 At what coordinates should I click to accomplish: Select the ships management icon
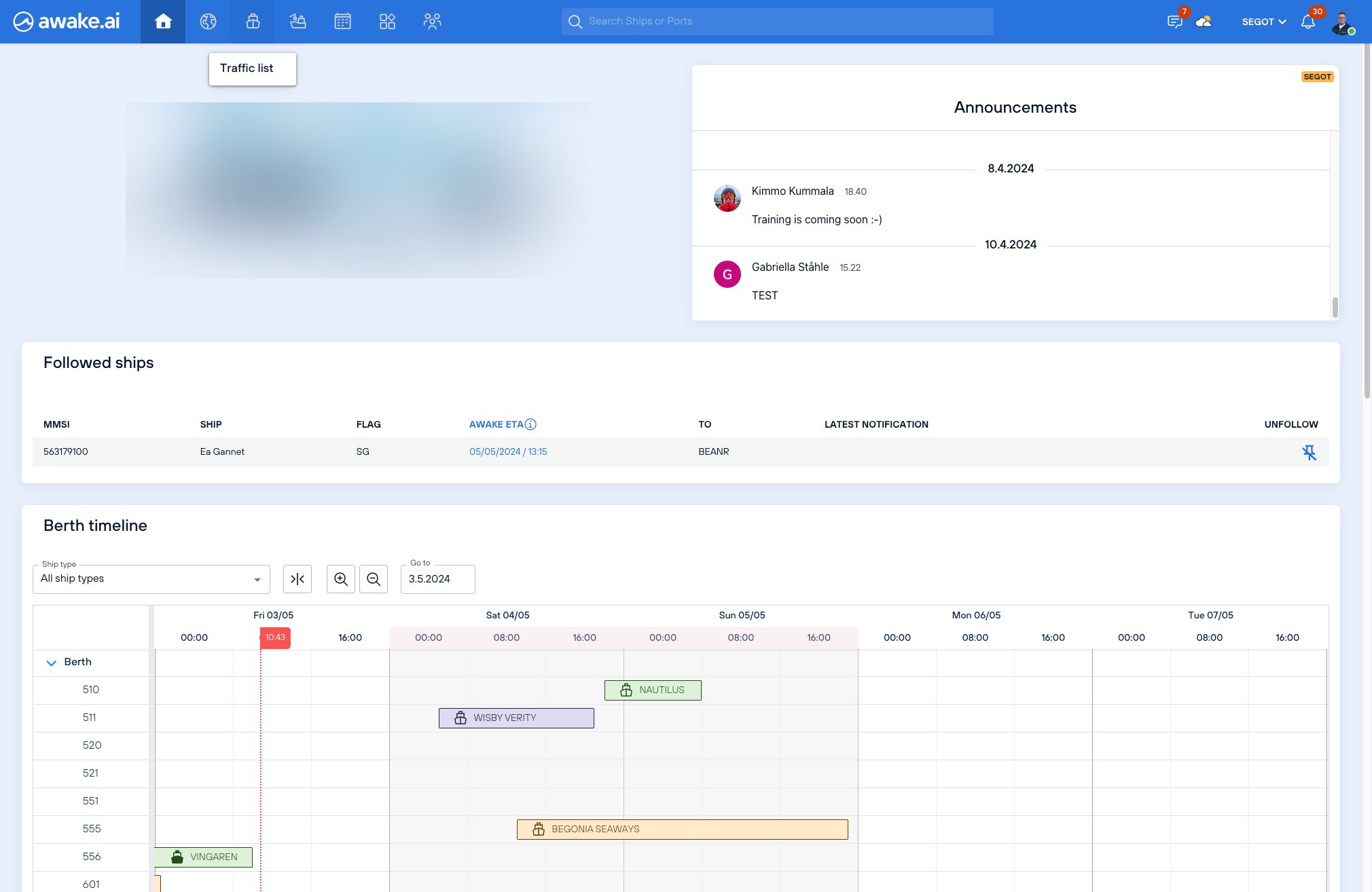pos(252,21)
